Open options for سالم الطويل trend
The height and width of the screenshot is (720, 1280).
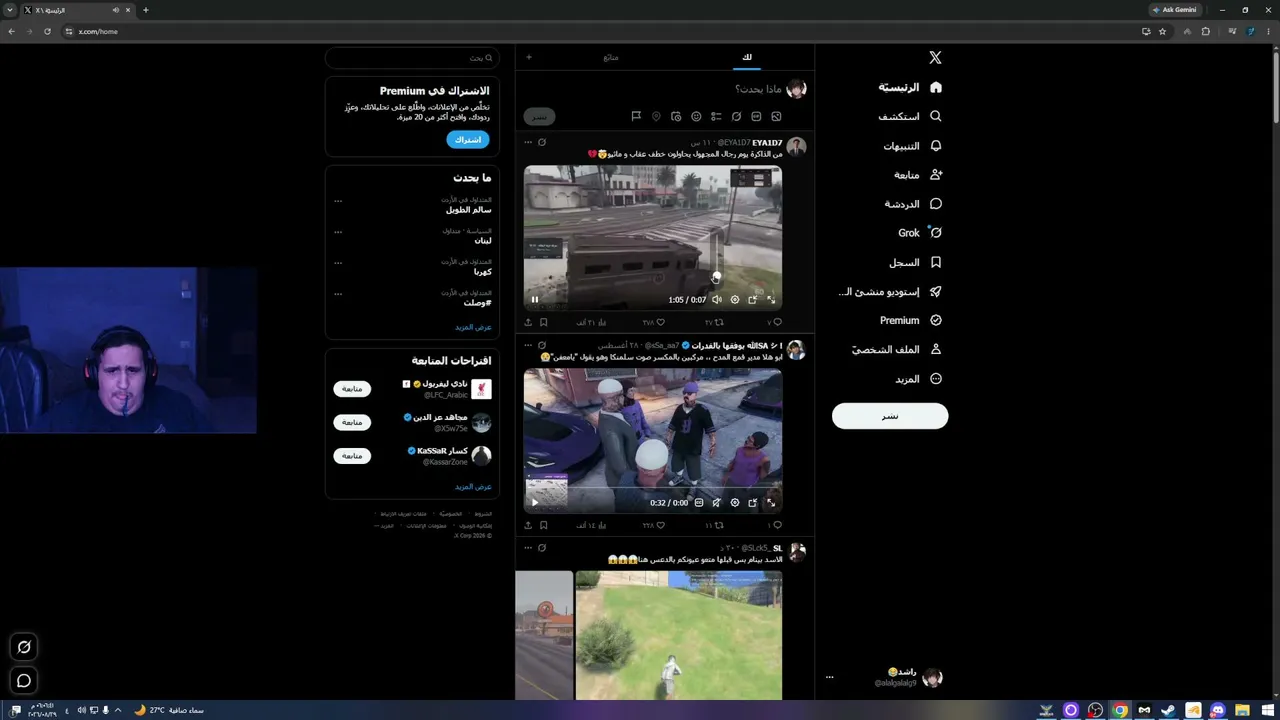338,201
